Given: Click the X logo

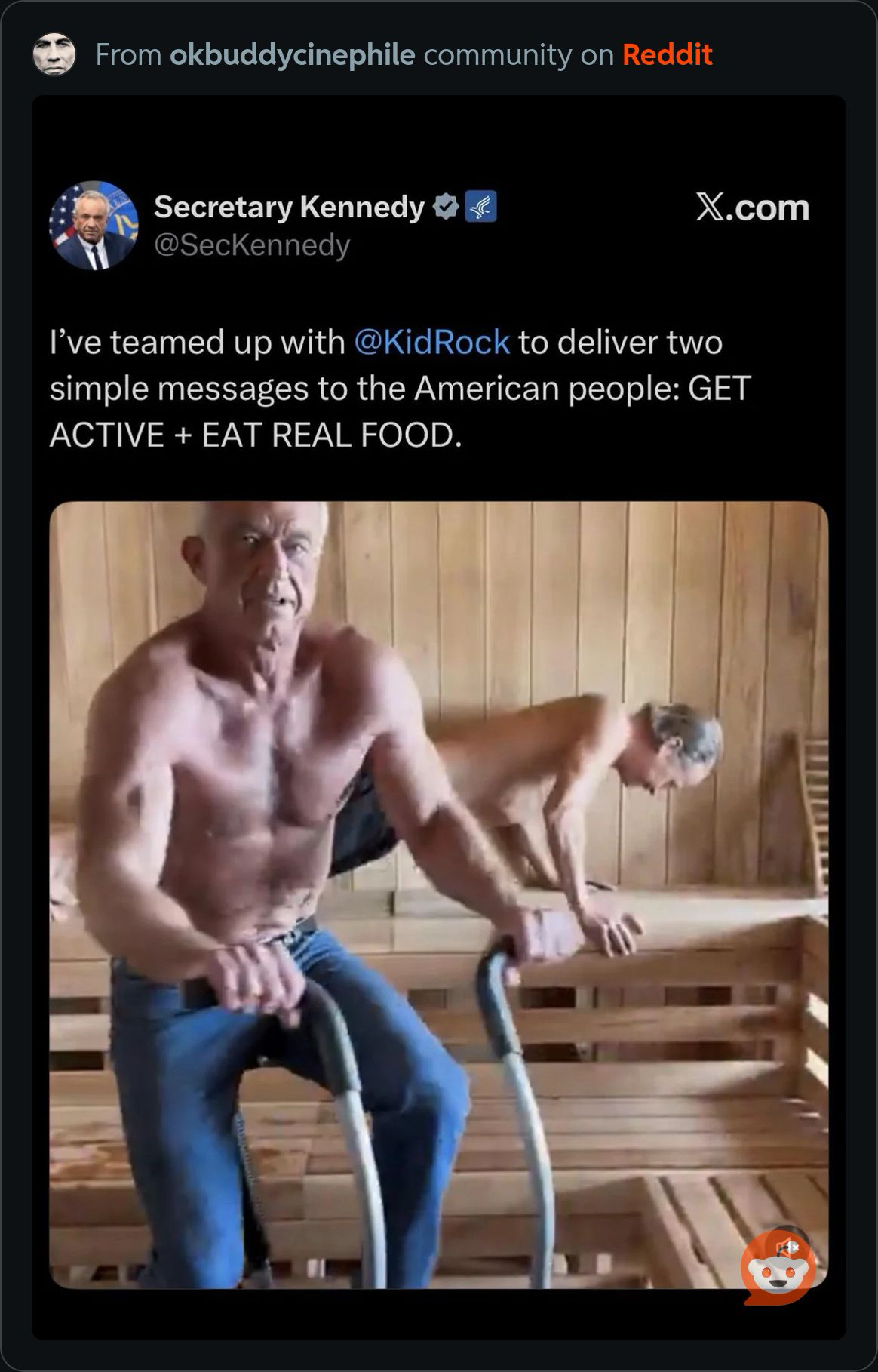Looking at the screenshot, I should tap(709, 207).
